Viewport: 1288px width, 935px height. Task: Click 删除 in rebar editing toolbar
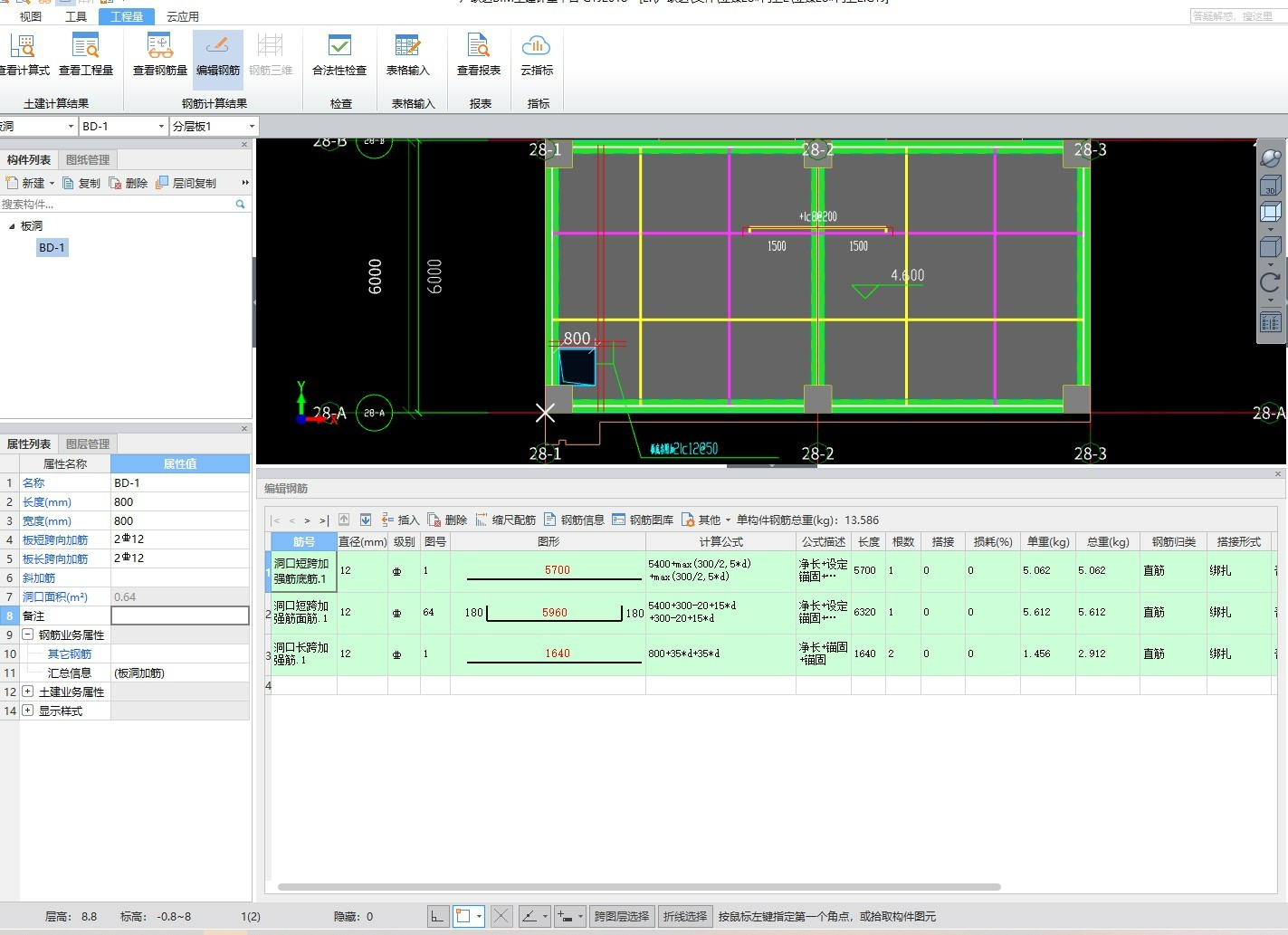pyautogui.click(x=447, y=520)
